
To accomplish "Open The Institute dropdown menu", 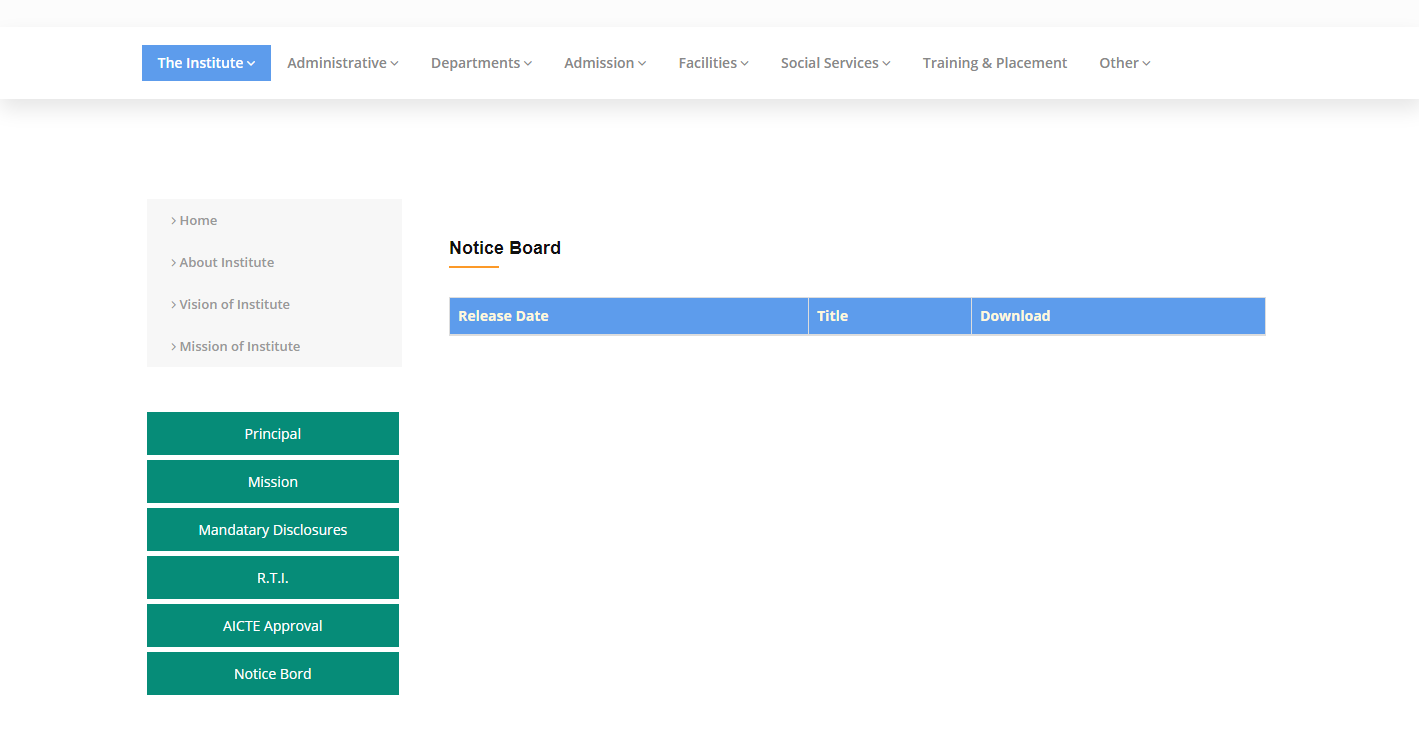I will click(206, 63).
